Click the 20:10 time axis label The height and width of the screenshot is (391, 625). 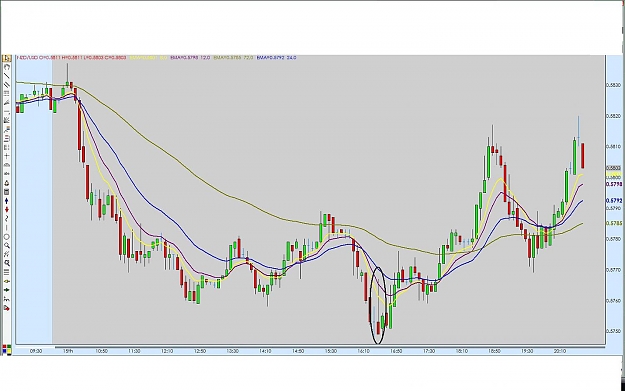(x=560, y=351)
